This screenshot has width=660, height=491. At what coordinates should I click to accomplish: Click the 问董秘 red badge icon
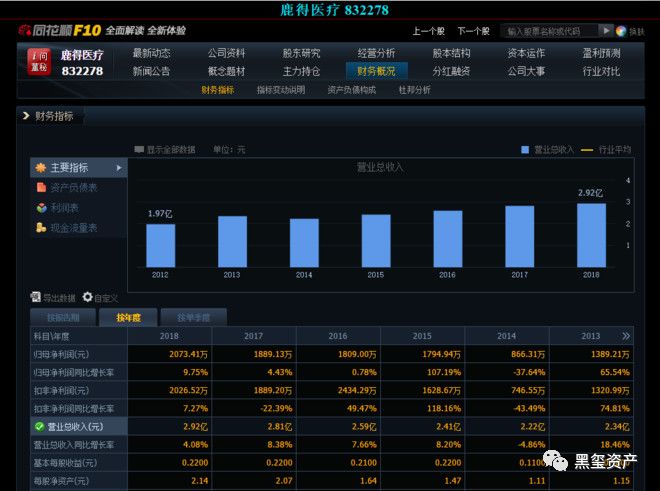point(39,62)
